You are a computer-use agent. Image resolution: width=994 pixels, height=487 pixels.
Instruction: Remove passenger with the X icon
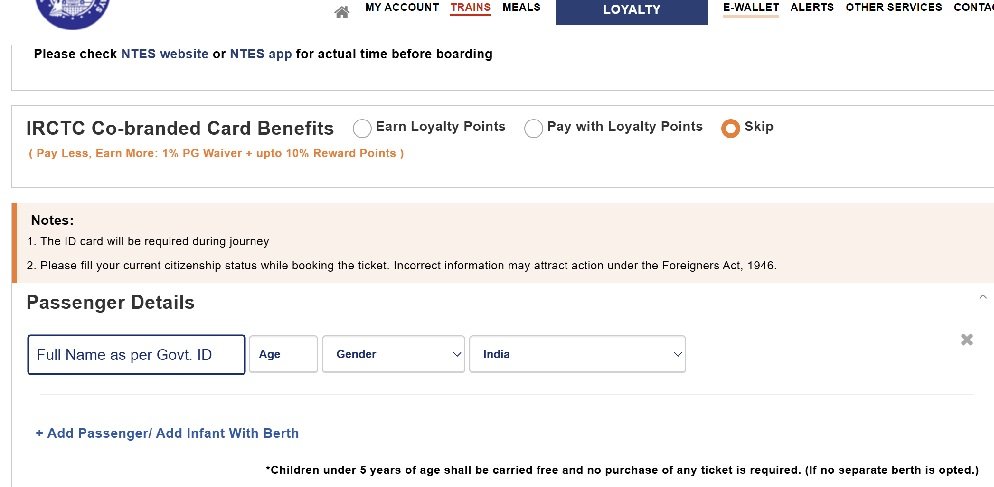(967, 340)
